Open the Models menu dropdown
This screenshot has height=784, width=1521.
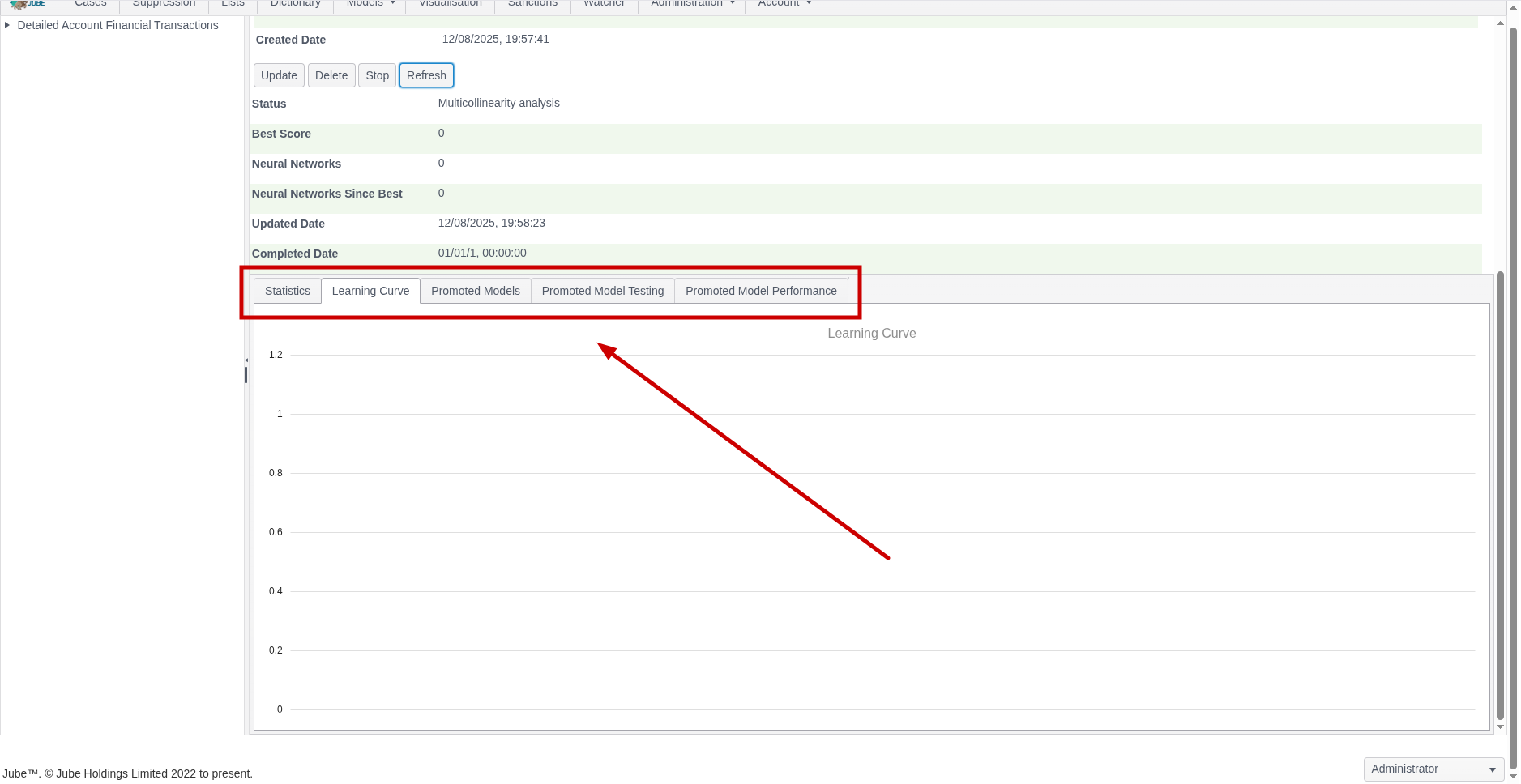coord(370,4)
